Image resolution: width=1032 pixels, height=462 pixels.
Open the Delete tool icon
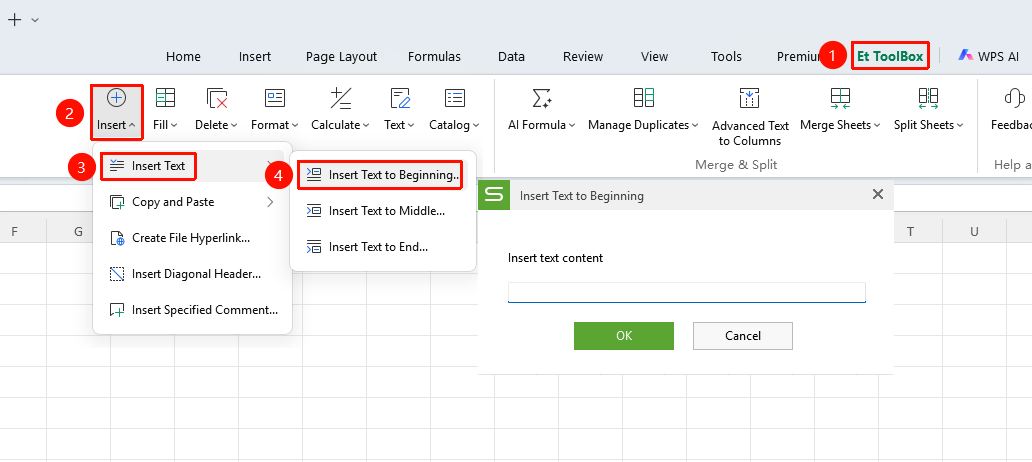217,98
